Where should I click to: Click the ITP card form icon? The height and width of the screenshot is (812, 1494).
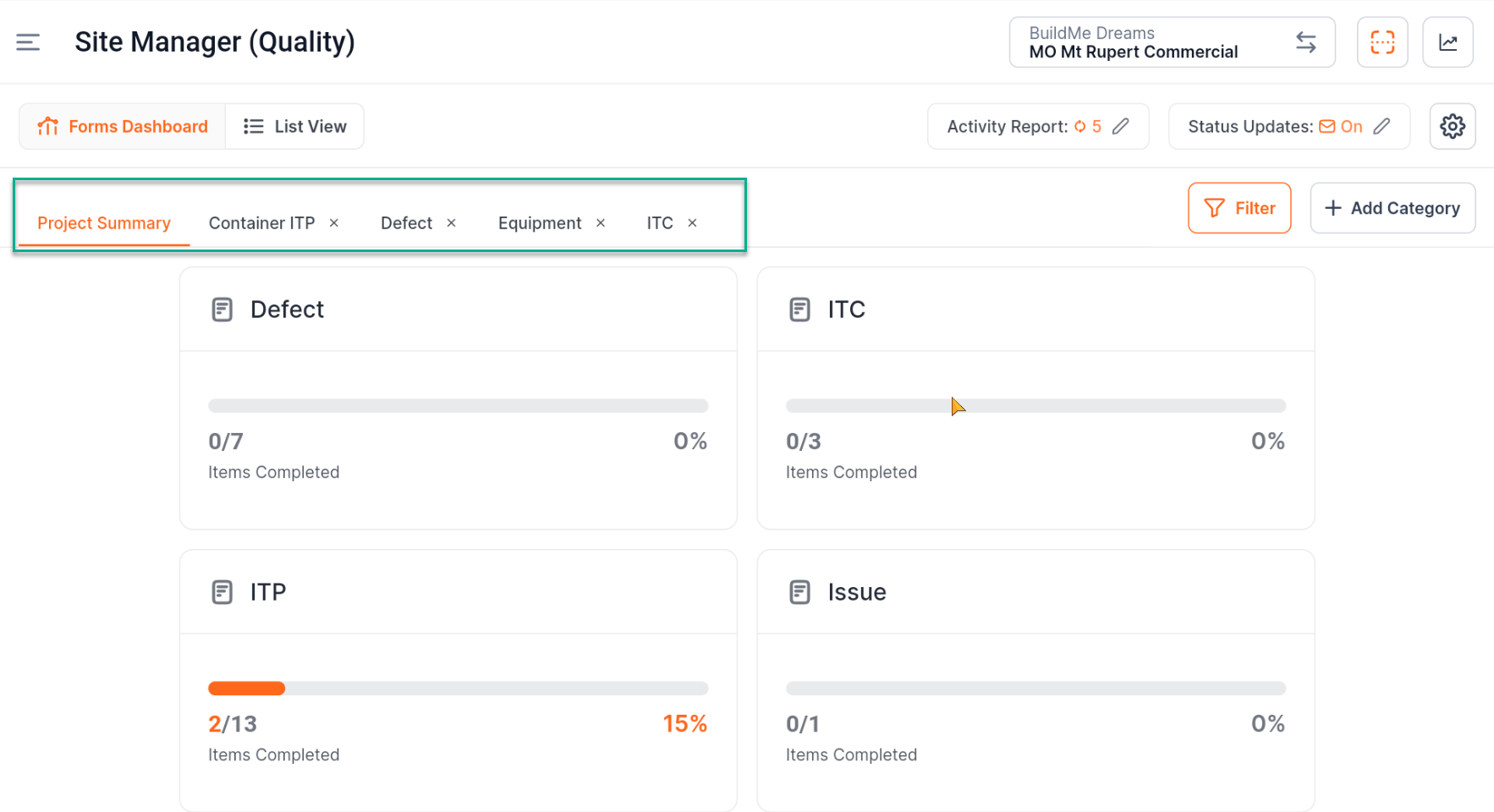click(222, 592)
